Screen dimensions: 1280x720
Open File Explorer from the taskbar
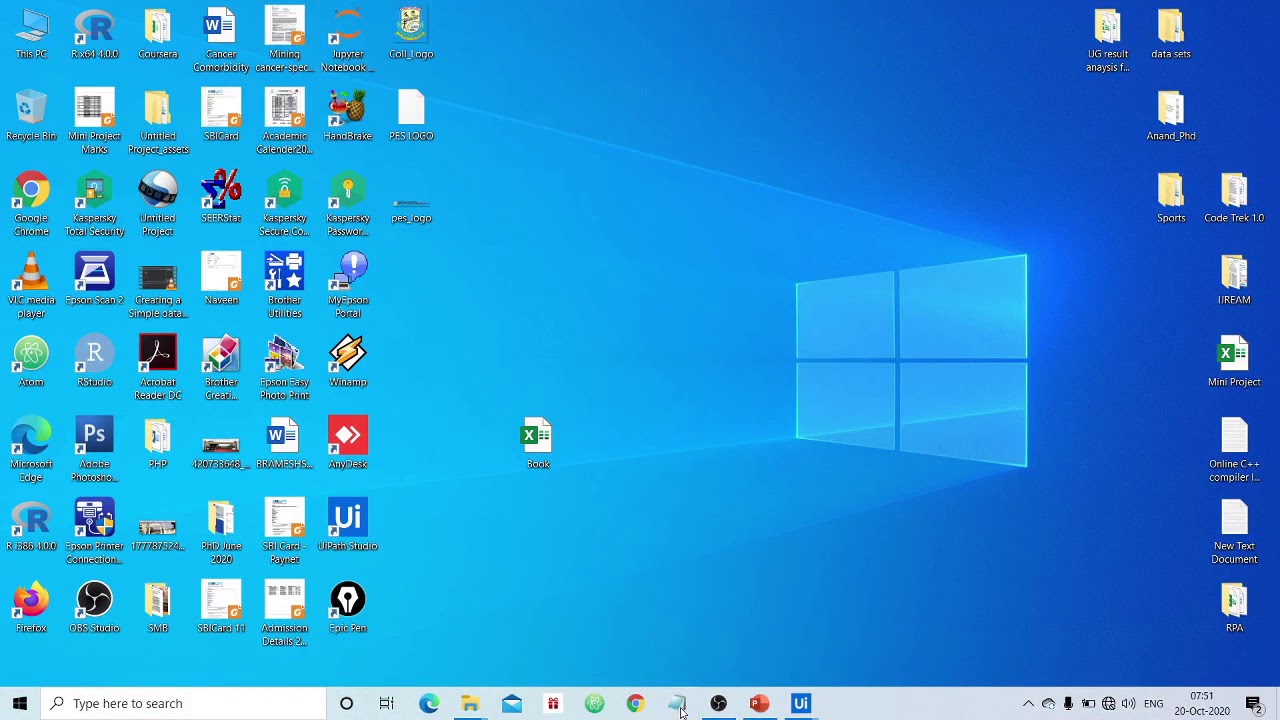click(x=470, y=703)
